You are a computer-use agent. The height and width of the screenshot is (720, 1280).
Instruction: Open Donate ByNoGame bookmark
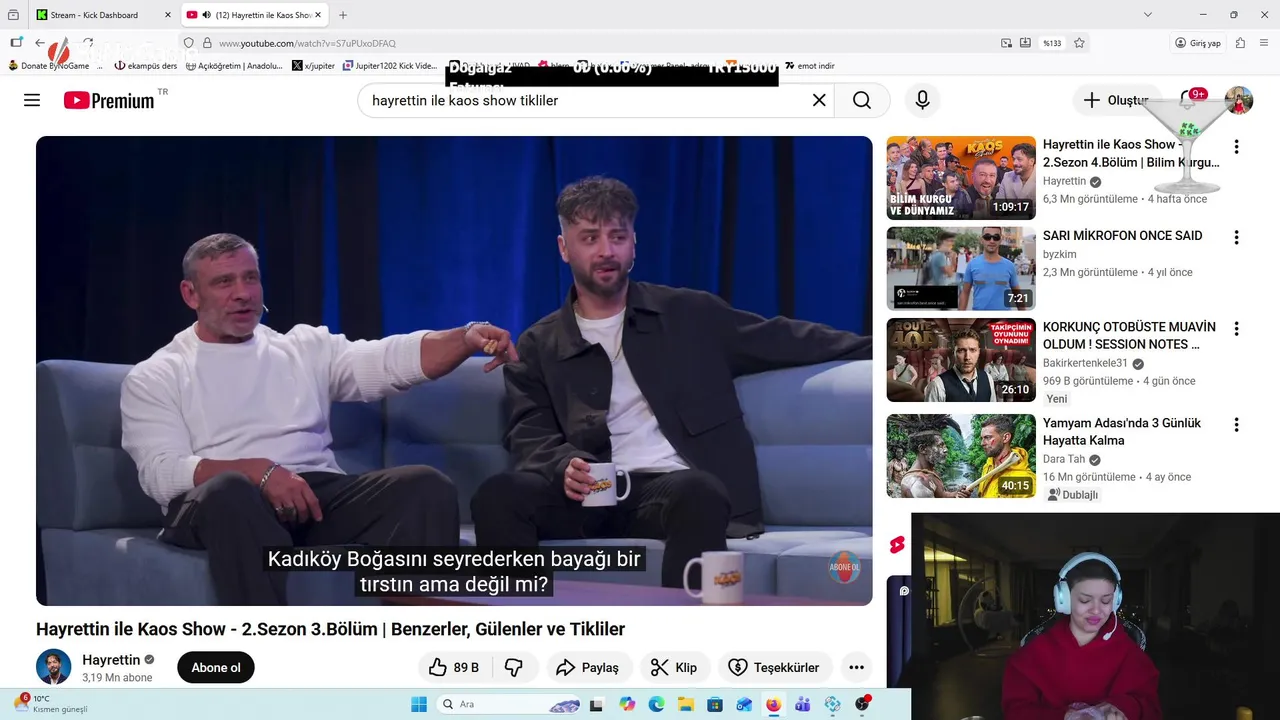coord(48,66)
